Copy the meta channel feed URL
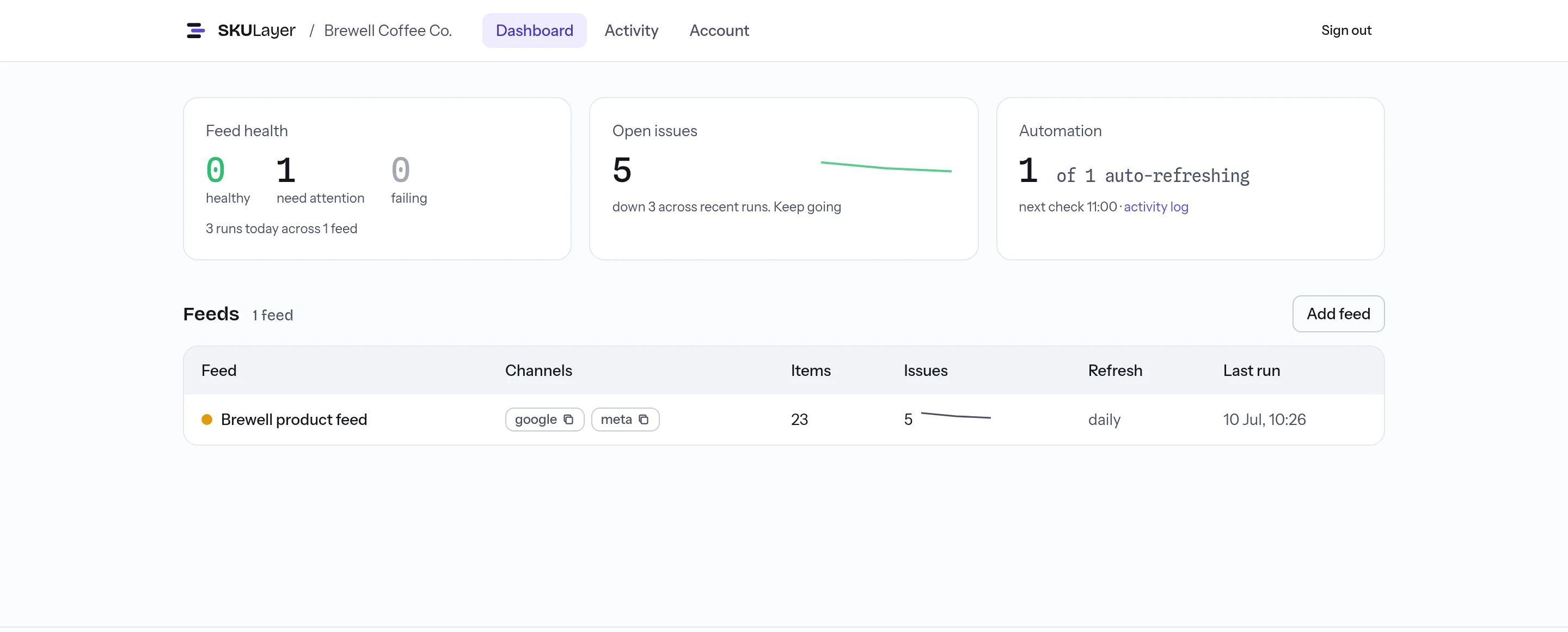 point(644,420)
